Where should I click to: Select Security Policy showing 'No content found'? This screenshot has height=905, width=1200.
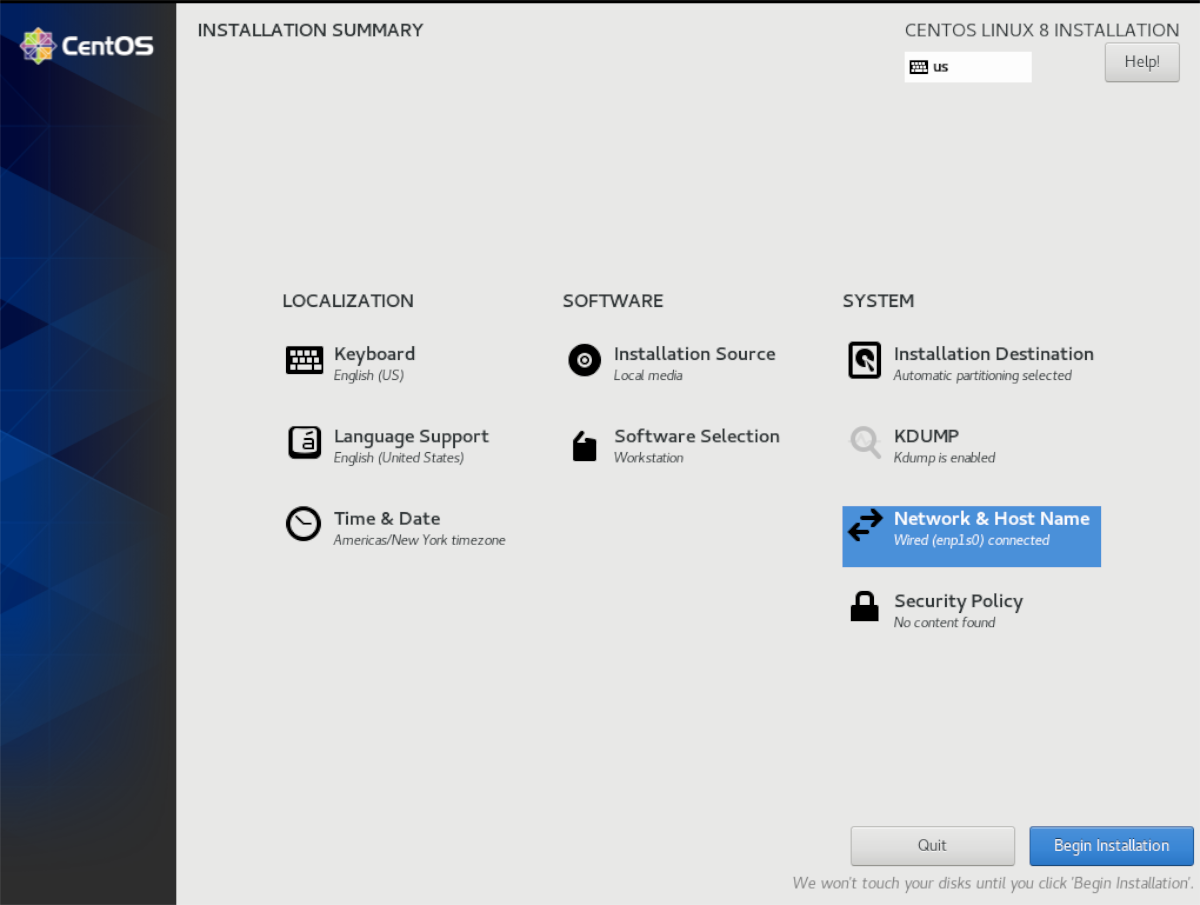click(958, 610)
